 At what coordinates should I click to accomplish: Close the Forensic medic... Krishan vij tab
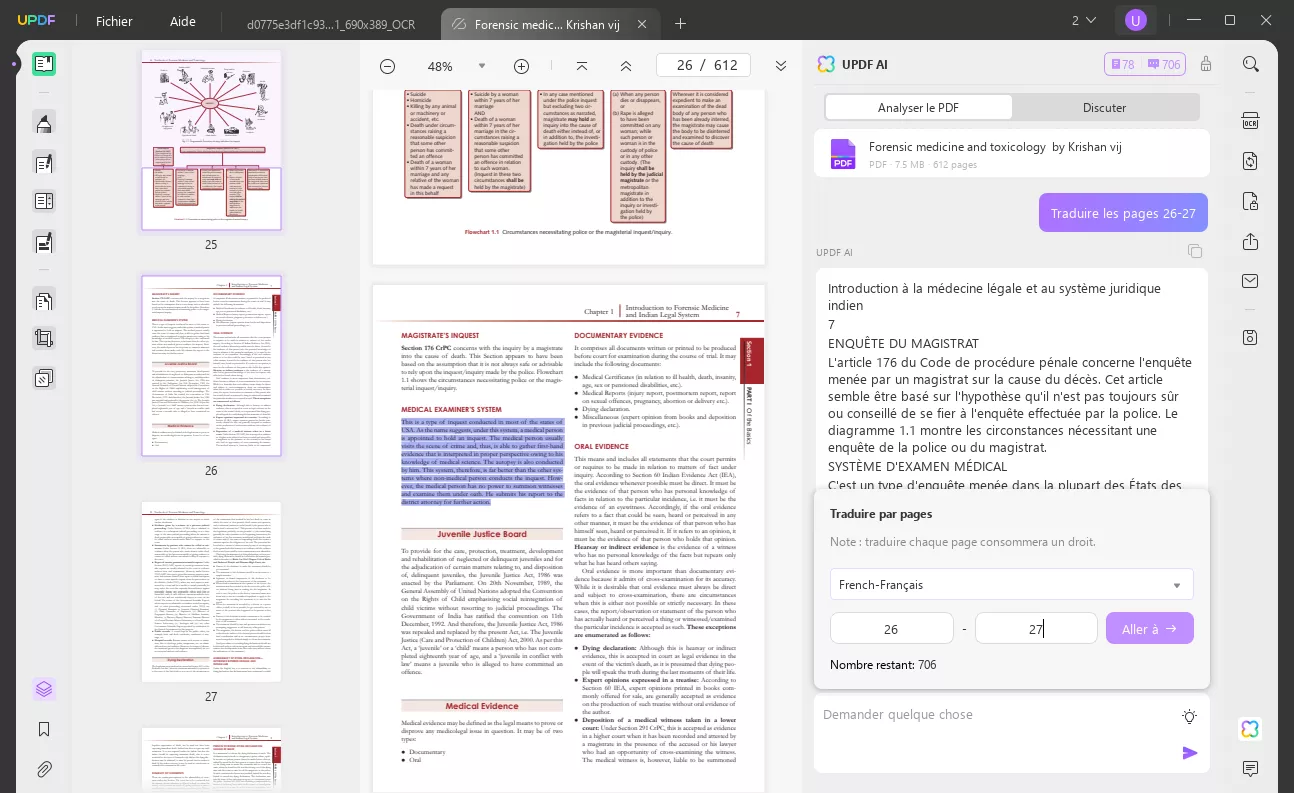641,23
